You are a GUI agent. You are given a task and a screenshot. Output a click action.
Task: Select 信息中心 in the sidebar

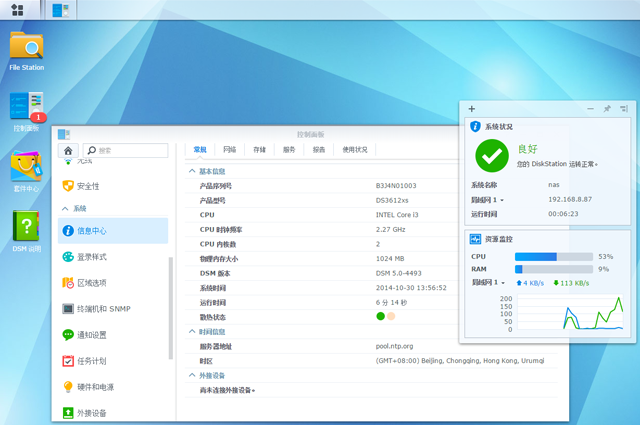(113, 231)
